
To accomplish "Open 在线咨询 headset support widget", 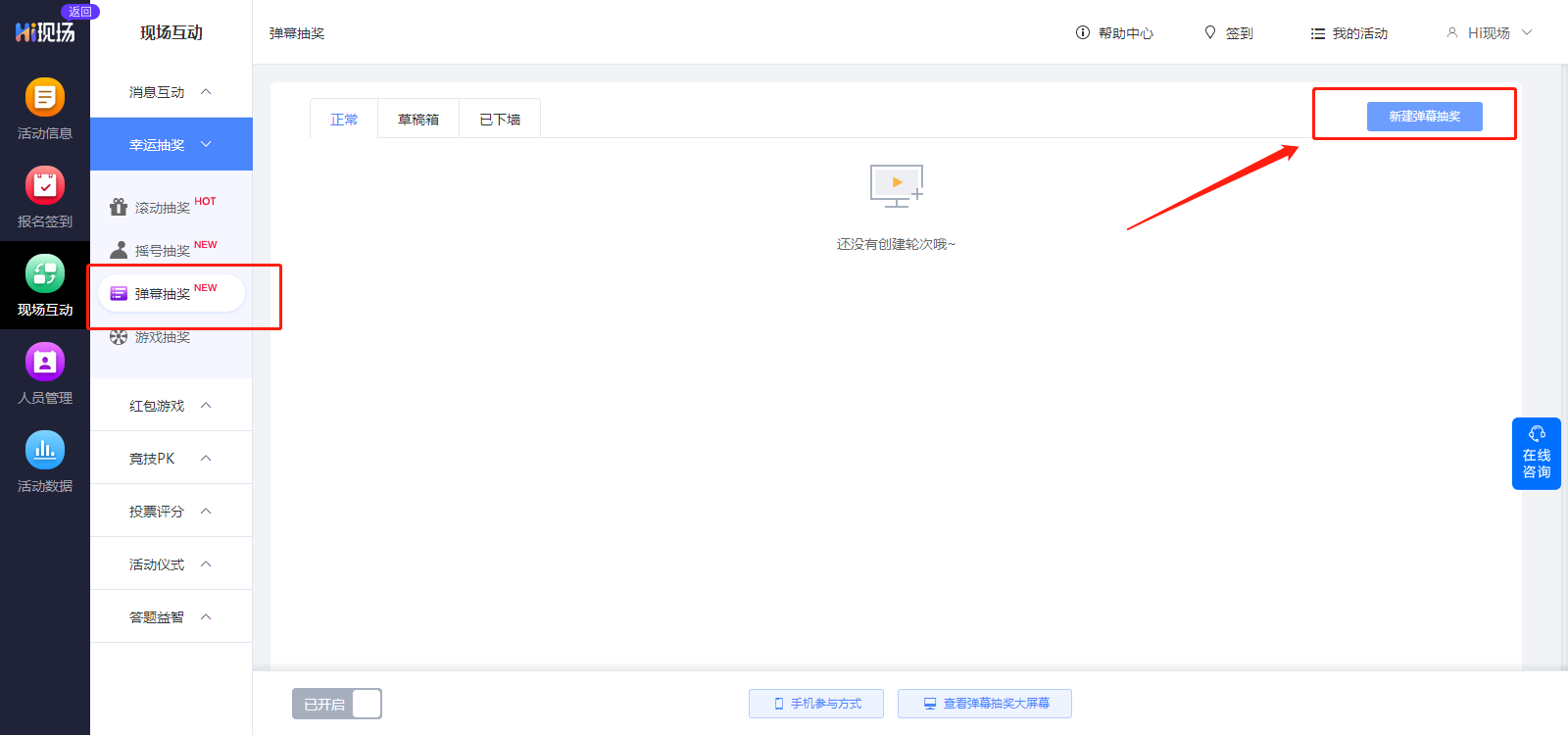I will tap(1536, 454).
